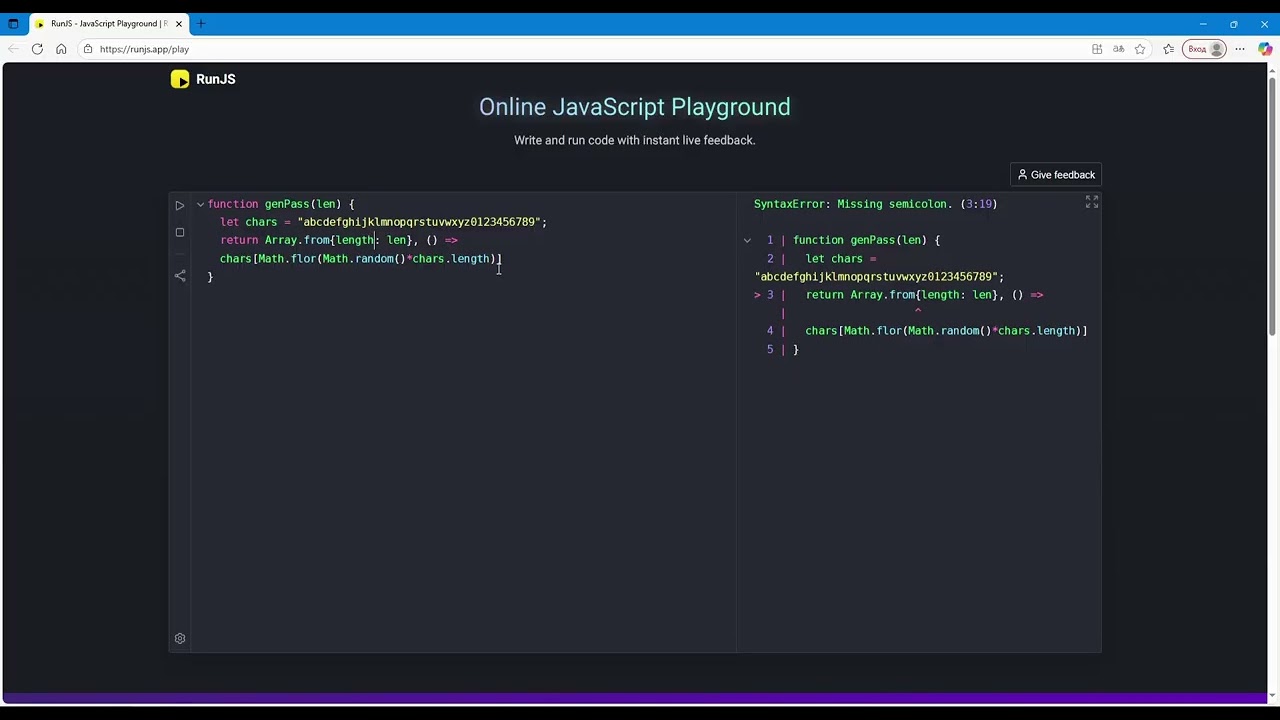The height and width of the screenshot is (720, 1280).
Task: Click the "chars[Math.flor" line in editor
Action: pyautogui.click(x=360, y=259)
